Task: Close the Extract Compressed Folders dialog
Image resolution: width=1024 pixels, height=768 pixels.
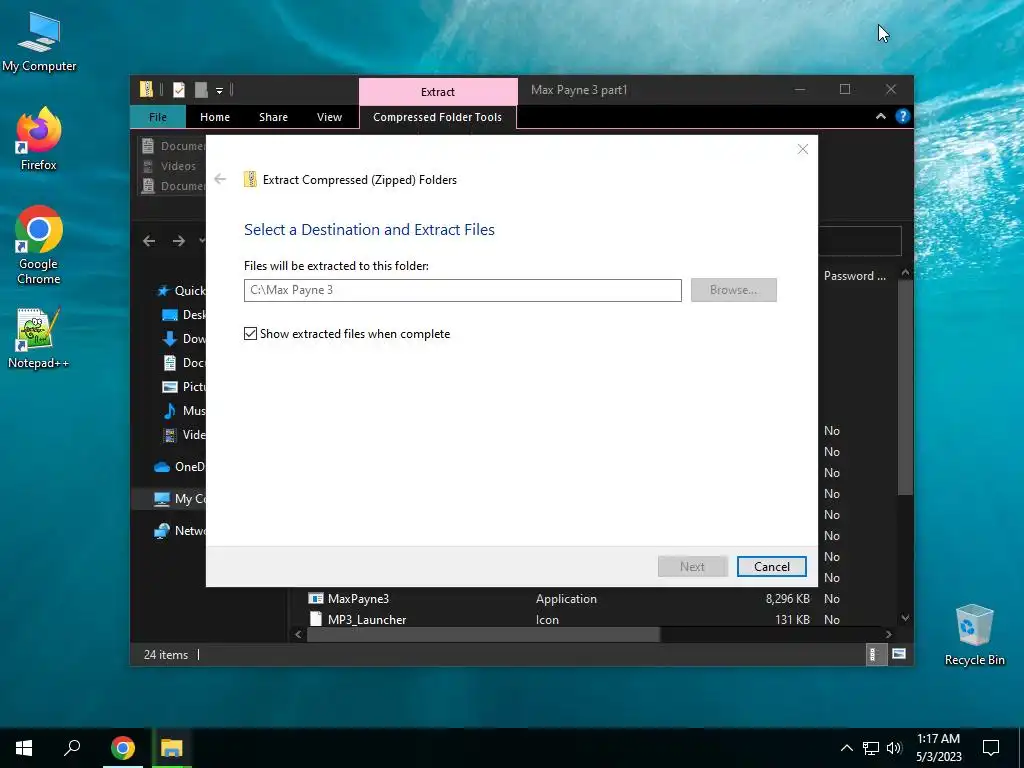Action: click(x=803, y=149)
